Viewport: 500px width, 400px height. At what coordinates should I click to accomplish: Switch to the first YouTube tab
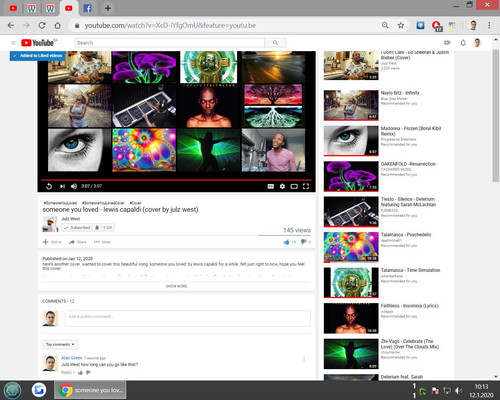click(13, 8)
